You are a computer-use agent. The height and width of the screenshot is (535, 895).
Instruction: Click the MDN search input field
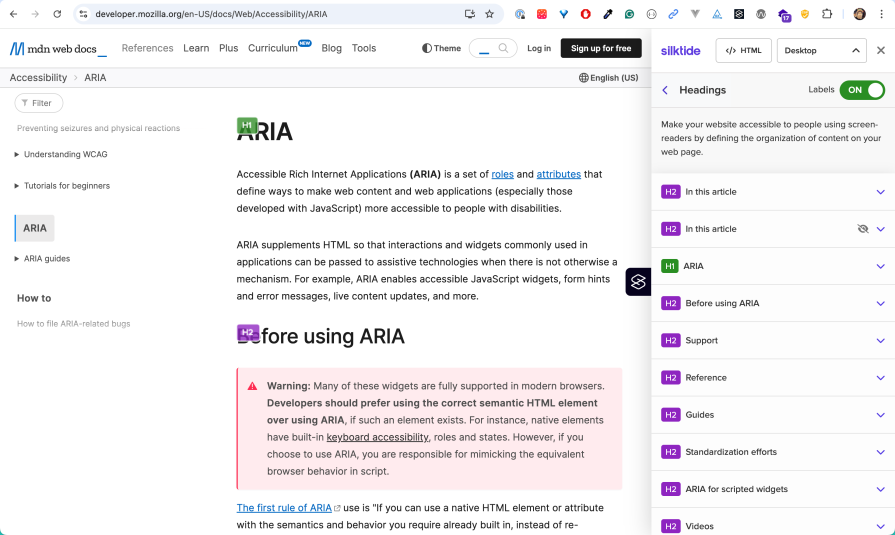tap(493, 48)
